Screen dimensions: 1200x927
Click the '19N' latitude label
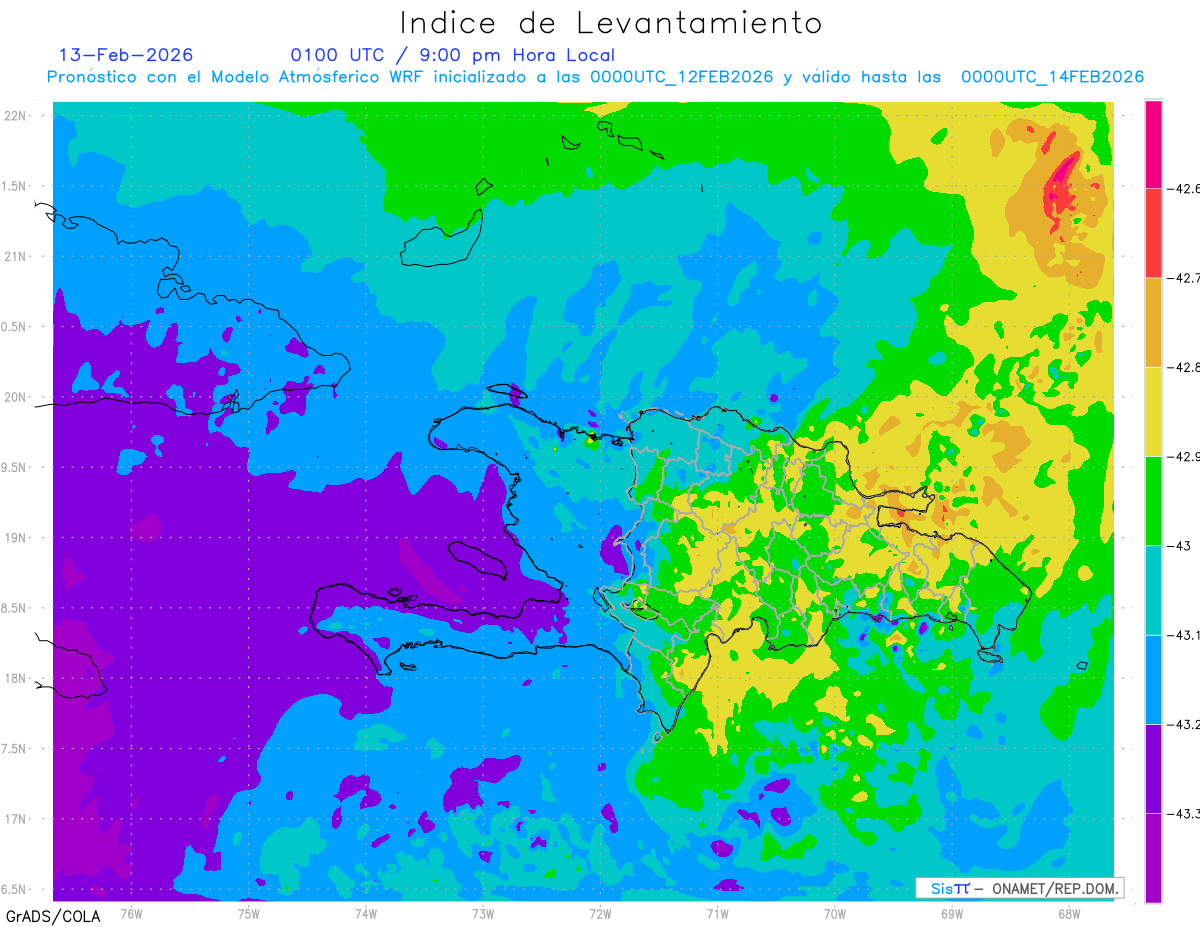15,537
